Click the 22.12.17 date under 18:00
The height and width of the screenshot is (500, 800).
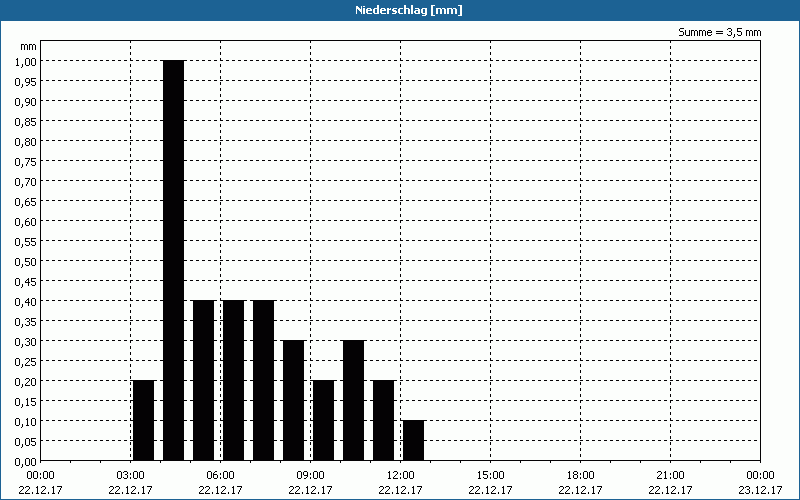coord(581,490)
